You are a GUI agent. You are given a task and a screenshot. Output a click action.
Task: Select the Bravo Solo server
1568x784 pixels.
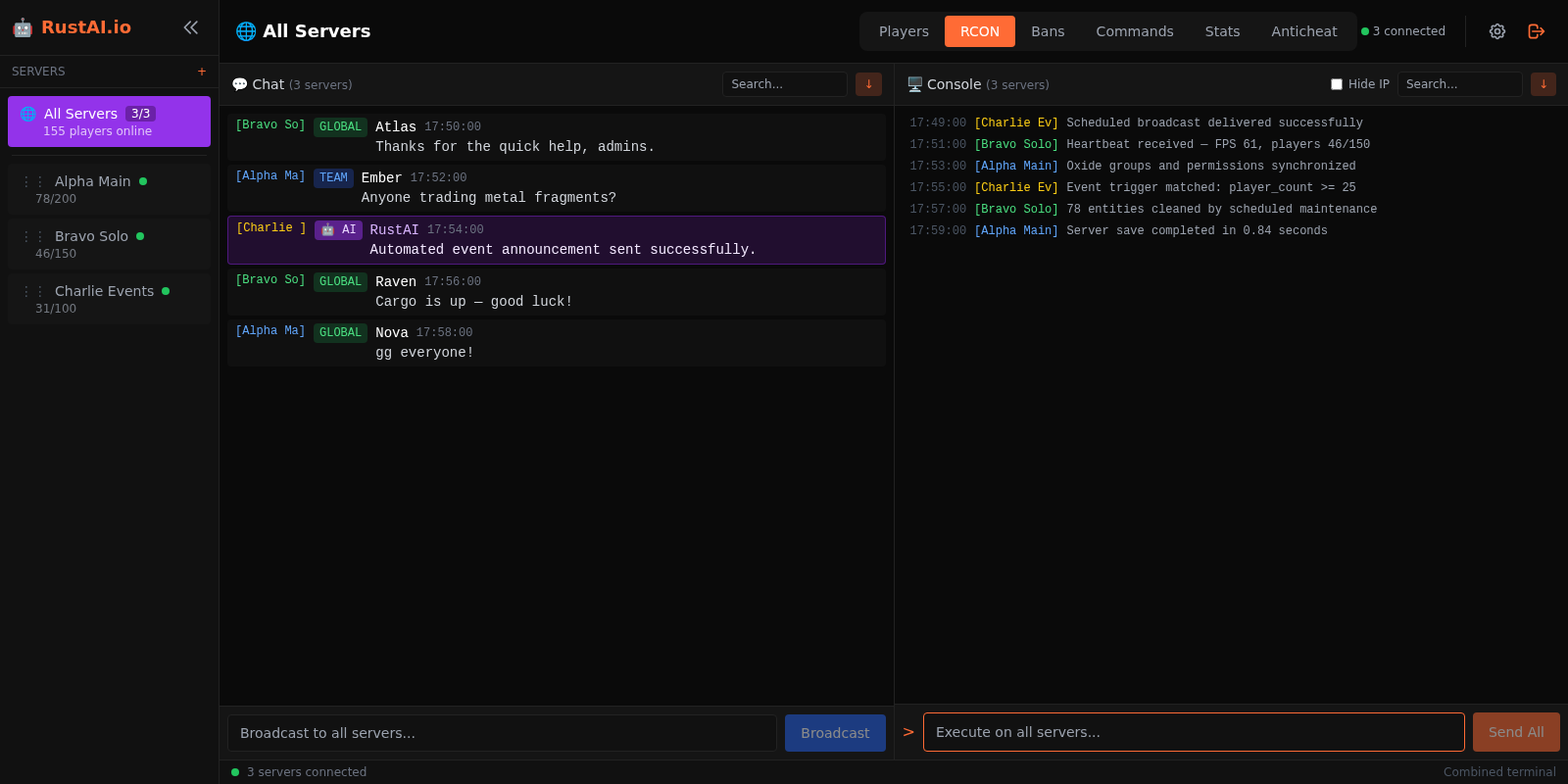point(109,244)
